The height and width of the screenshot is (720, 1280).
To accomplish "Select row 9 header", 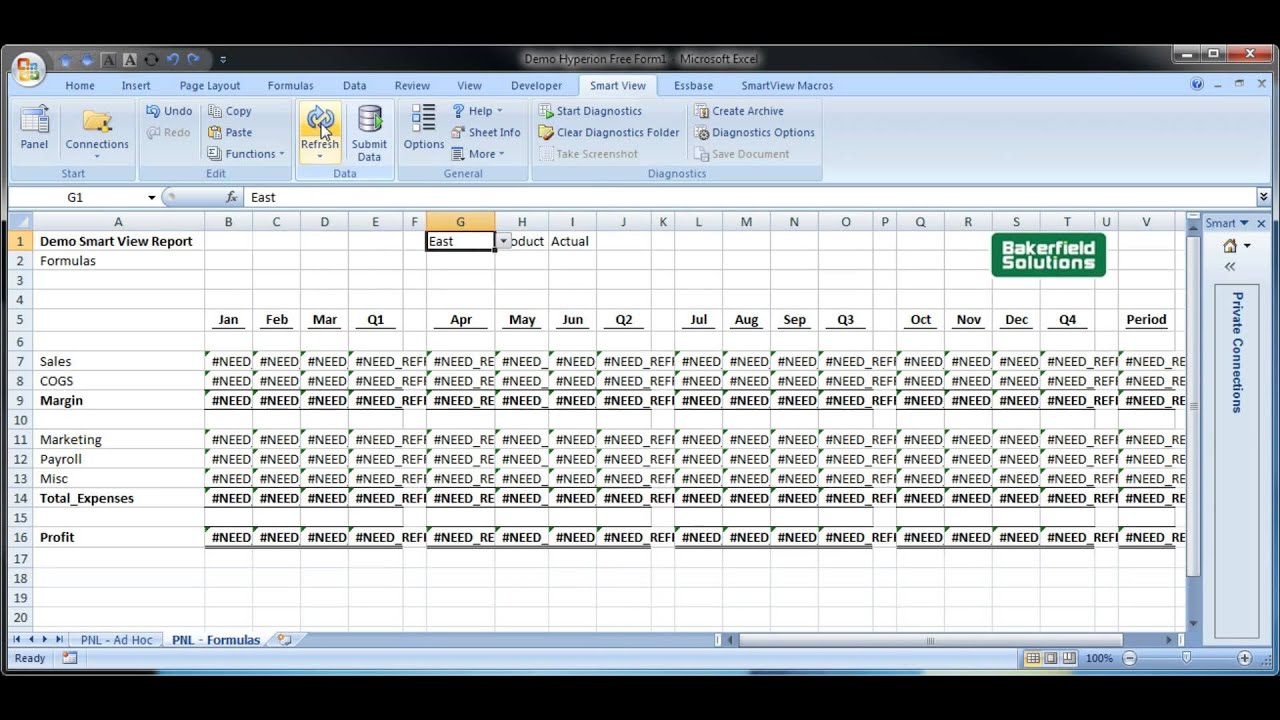I will click(20, 400).
